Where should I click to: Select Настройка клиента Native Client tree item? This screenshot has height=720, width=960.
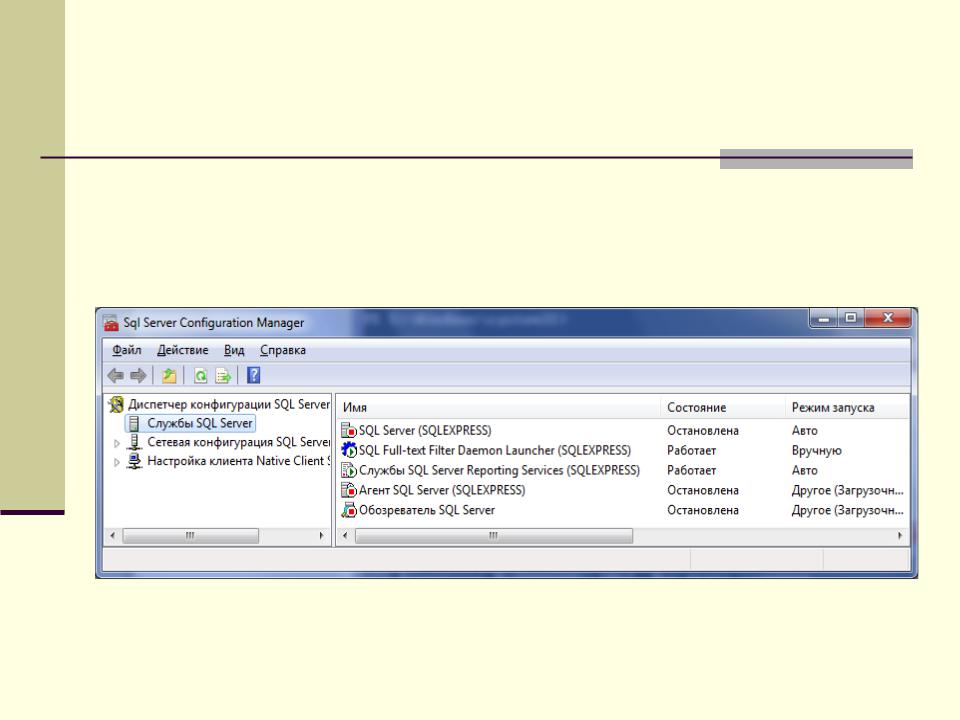[x=238, y=461]
